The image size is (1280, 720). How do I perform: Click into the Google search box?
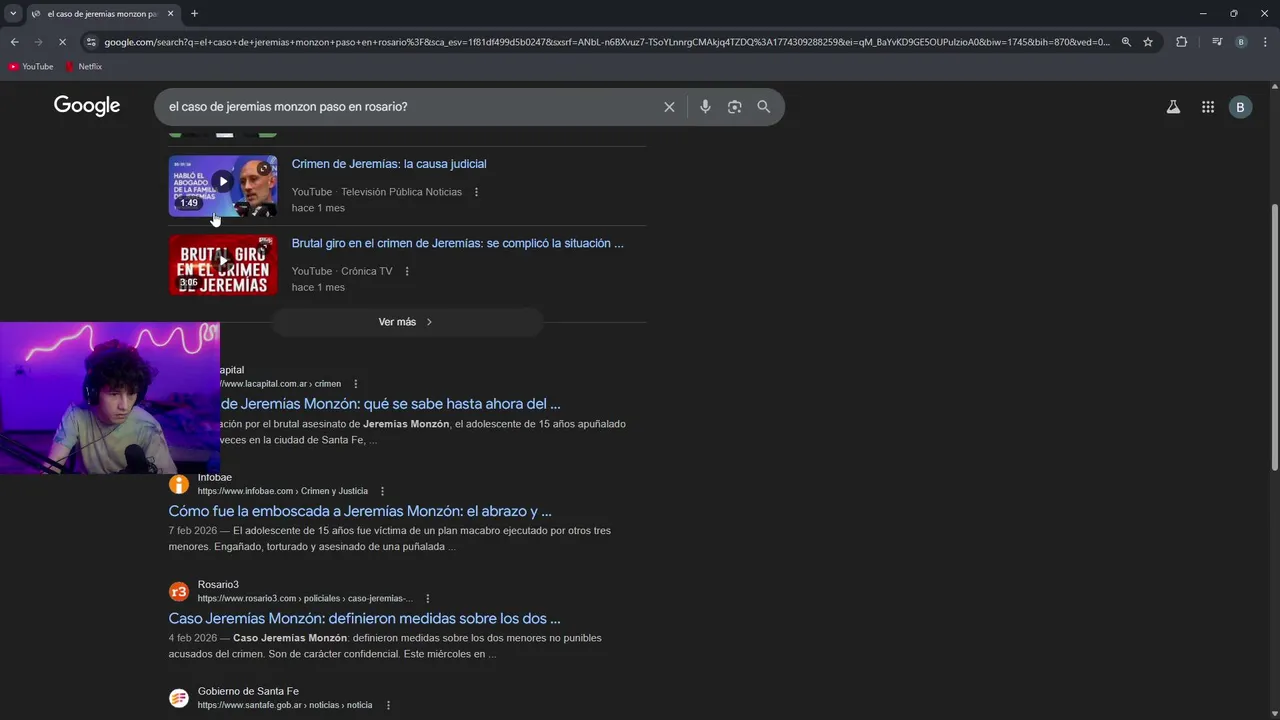[410, 107]
